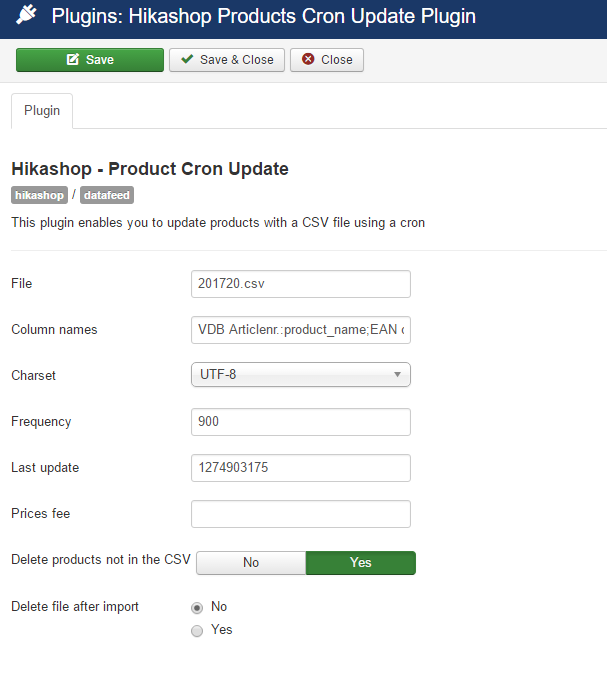
Task: Set Delete products not in CSV to No
Action: pyautogui.click(x=251, y=563)
